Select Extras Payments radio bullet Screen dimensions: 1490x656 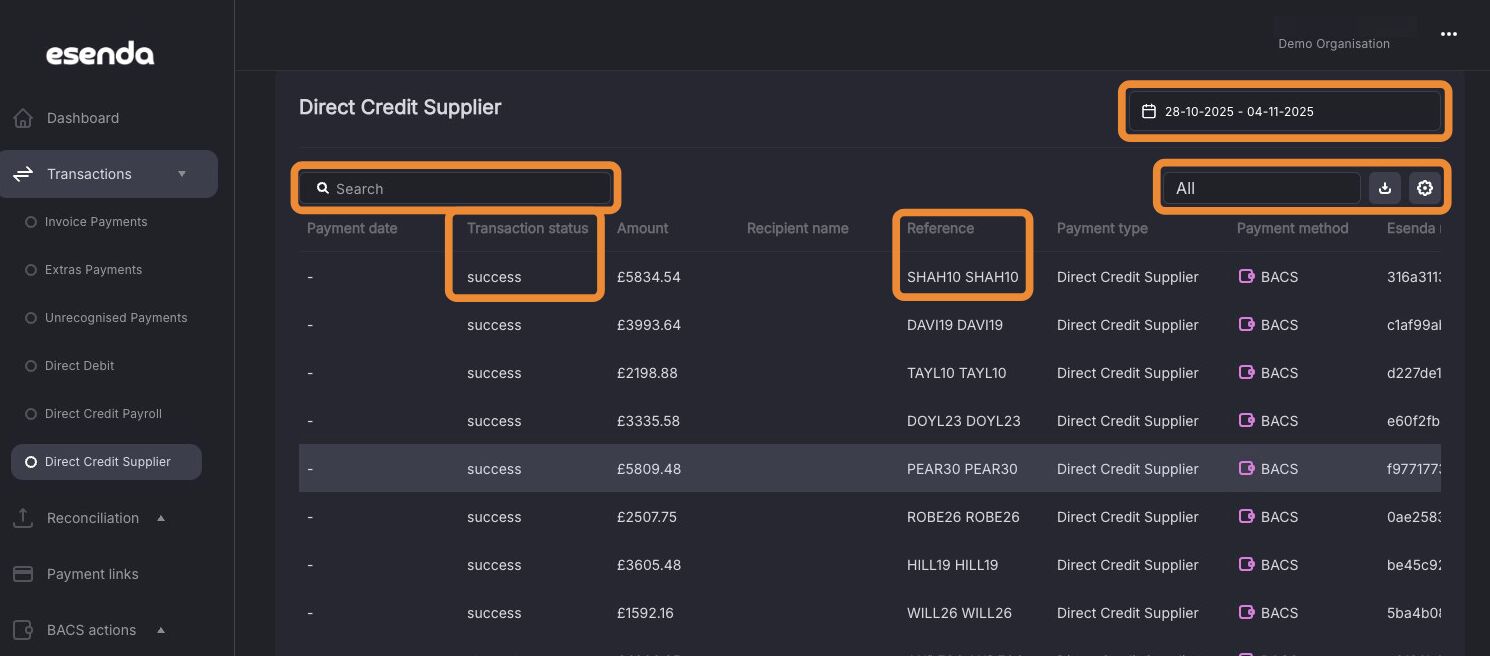31,270
